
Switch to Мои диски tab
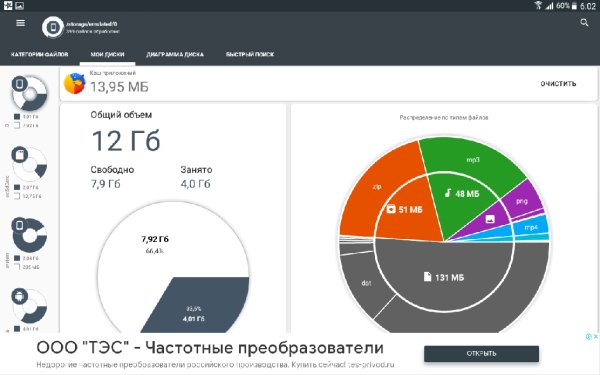tap(107, 54)
